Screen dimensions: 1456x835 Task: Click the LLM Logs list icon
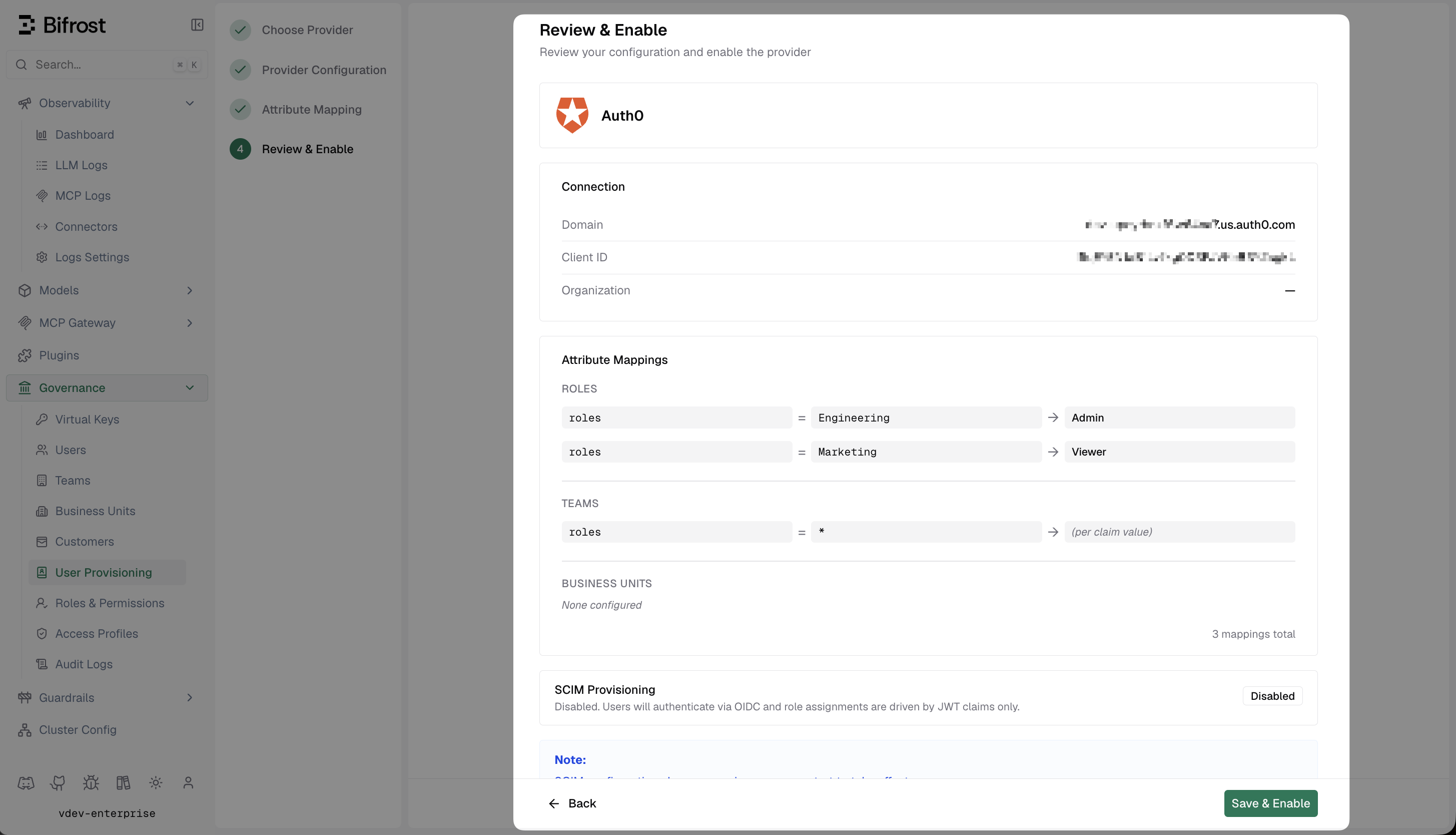pyautogui.click(x=42, y=165)
